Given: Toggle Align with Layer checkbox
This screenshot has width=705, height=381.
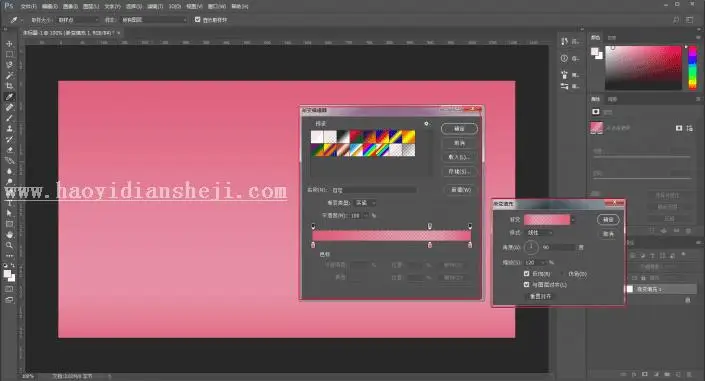Looking at the screenshot, I should (527, 284).
